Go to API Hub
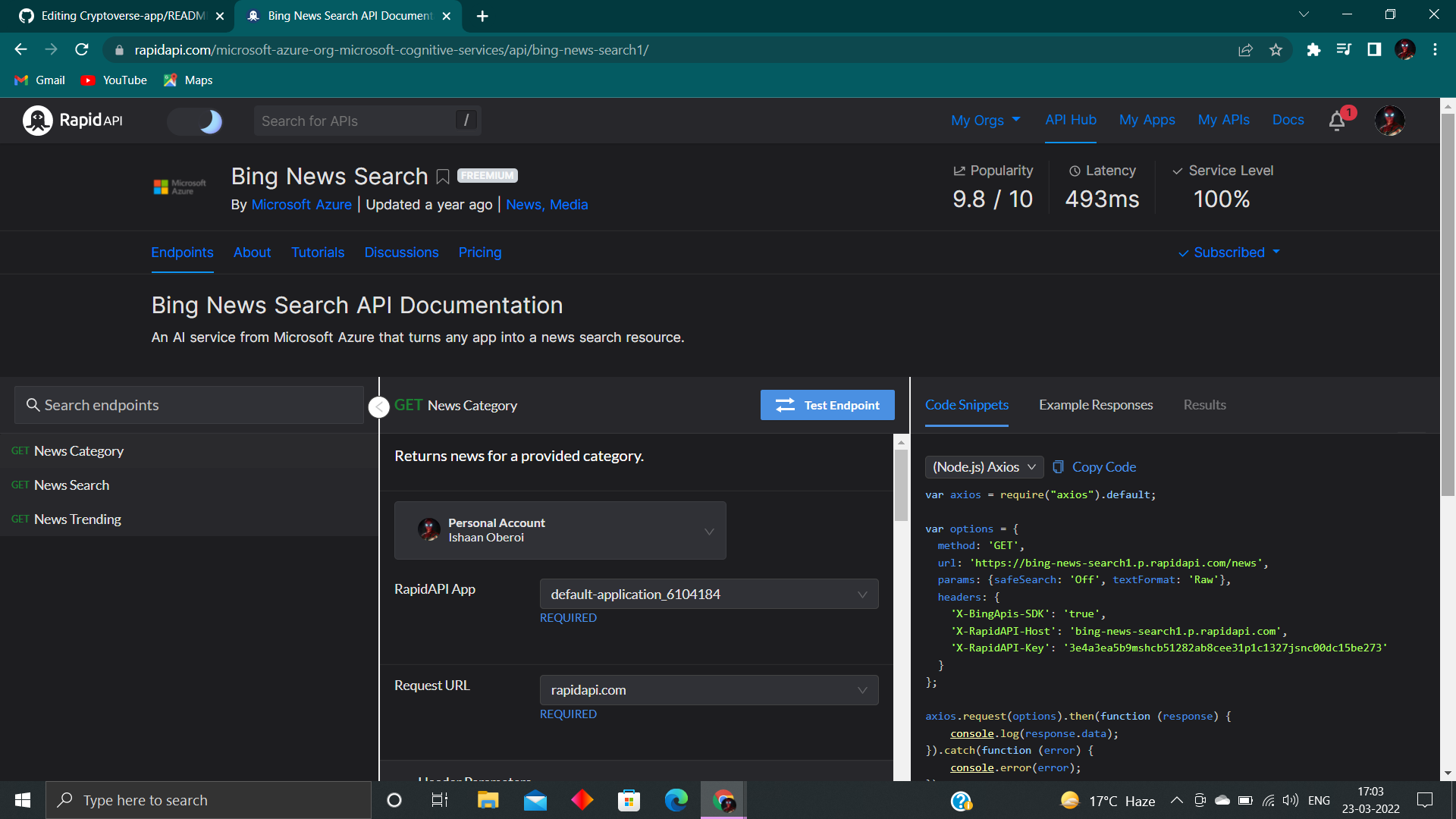This screenshot has height=819, width=1456. click(1070, 120)
